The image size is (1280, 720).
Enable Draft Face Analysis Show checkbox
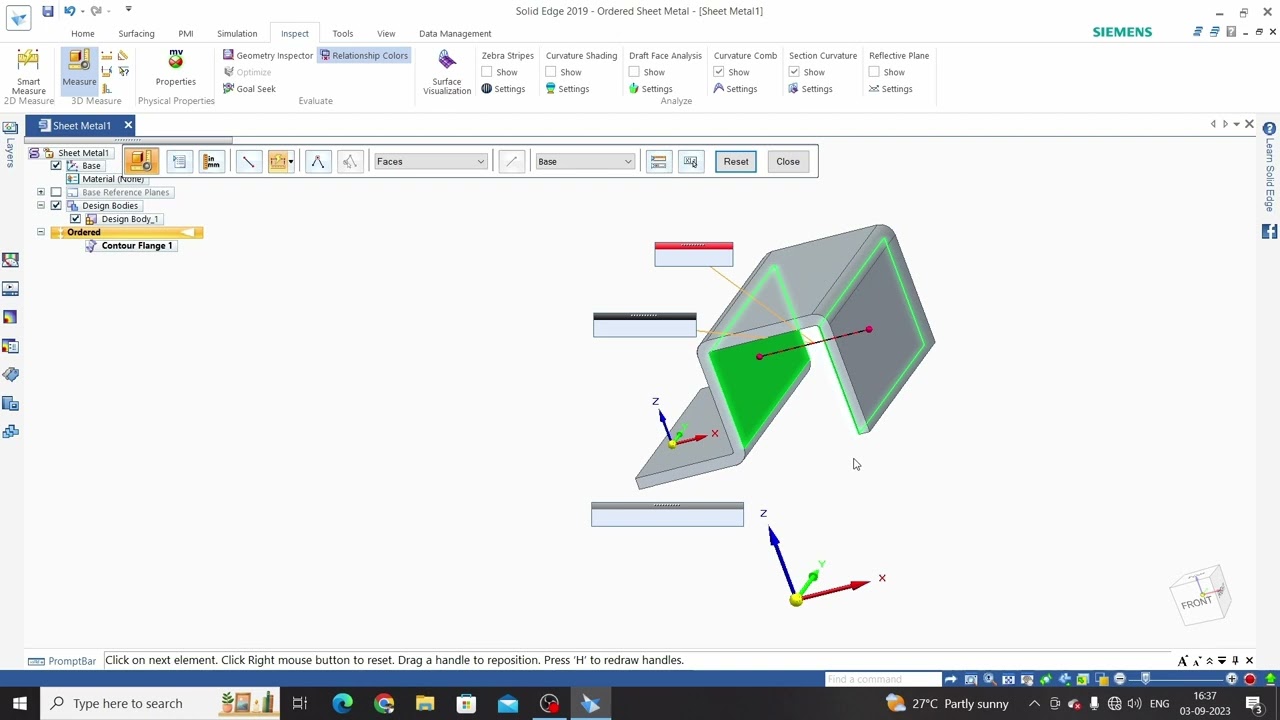pos(634,72)
